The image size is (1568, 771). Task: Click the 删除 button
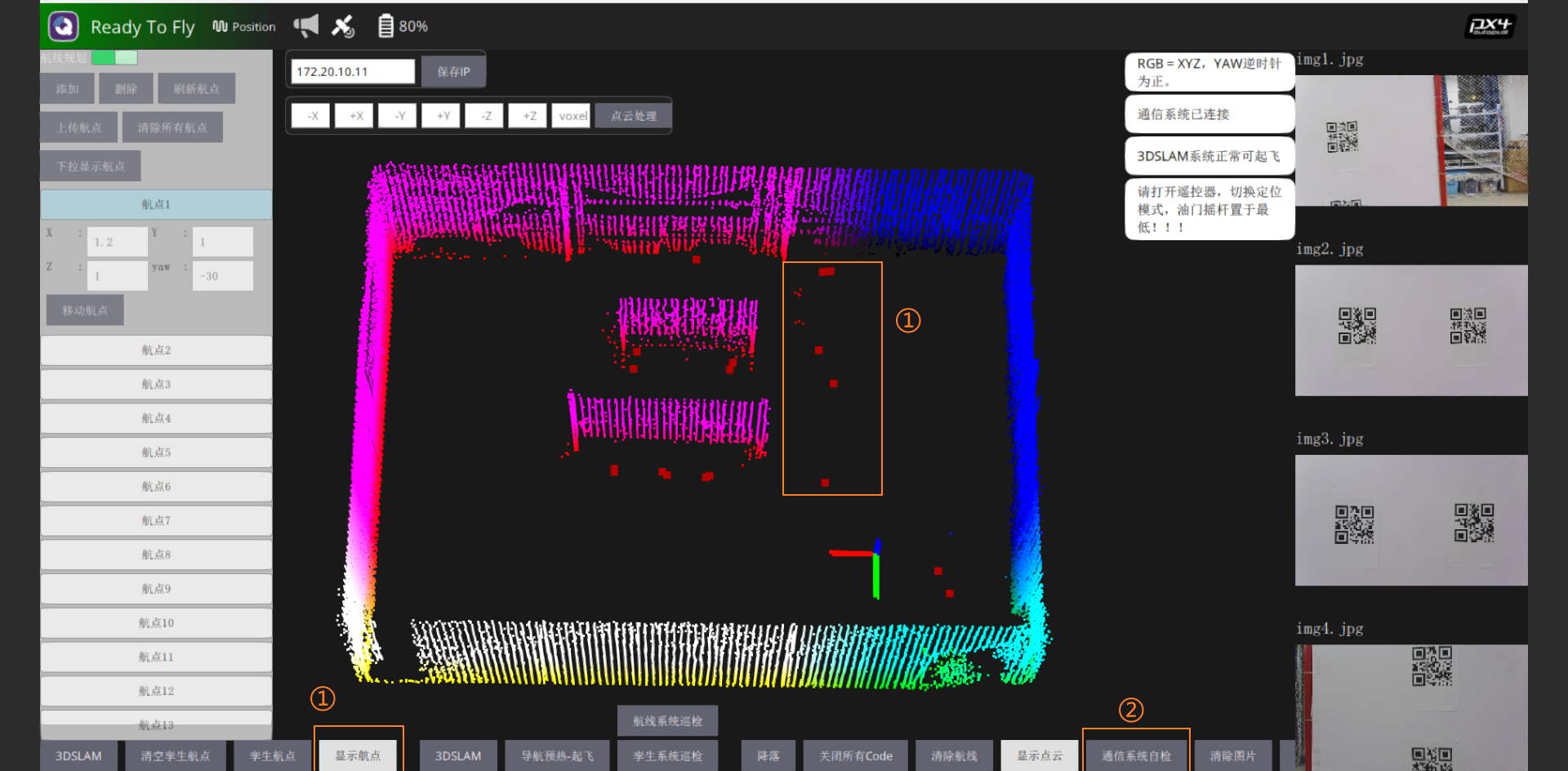coord(126,88)
